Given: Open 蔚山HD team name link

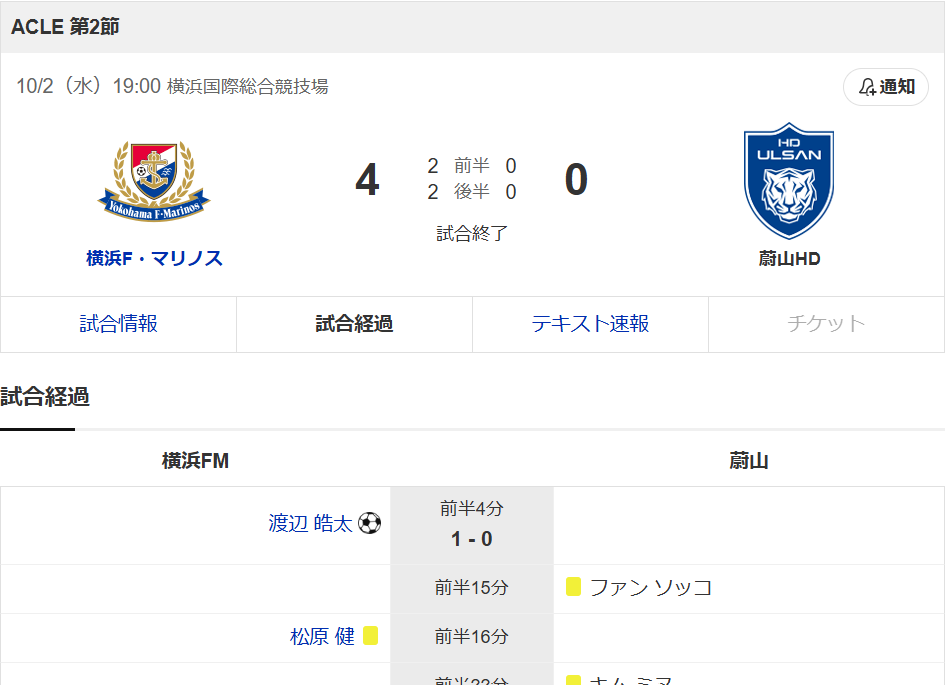Looking at the screenshot, I should pyautogui.click(x=789, y=258).
